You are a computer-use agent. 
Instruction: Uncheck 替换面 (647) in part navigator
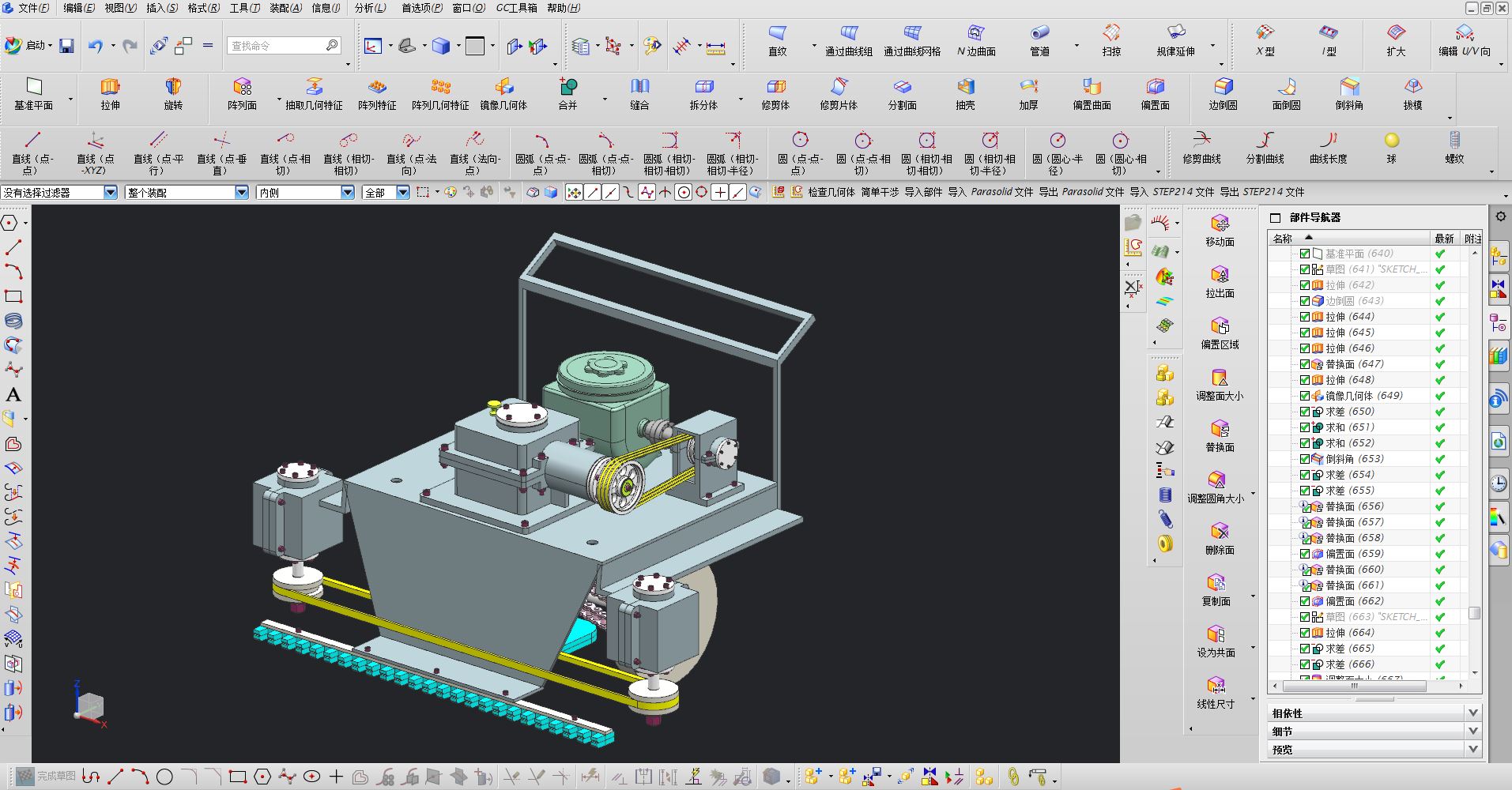pyautogui.click(x=1305, y=364)
